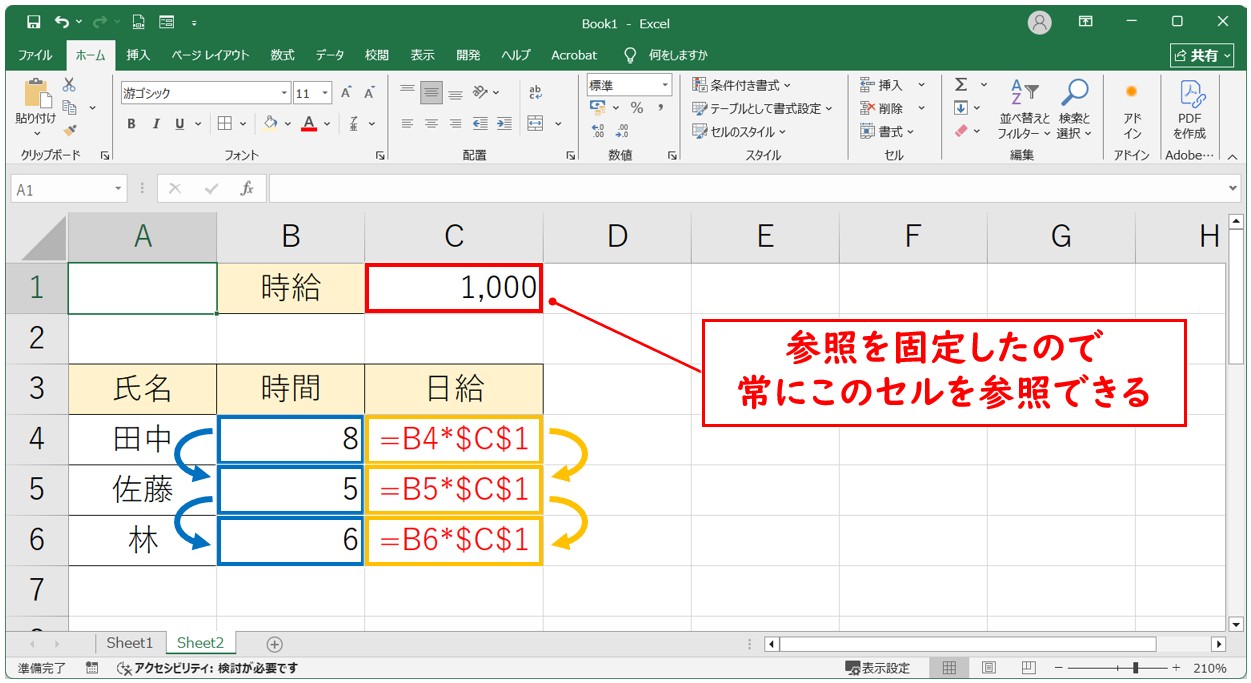Switch to the Sheet1 worksheet tab

pos(130,643)
